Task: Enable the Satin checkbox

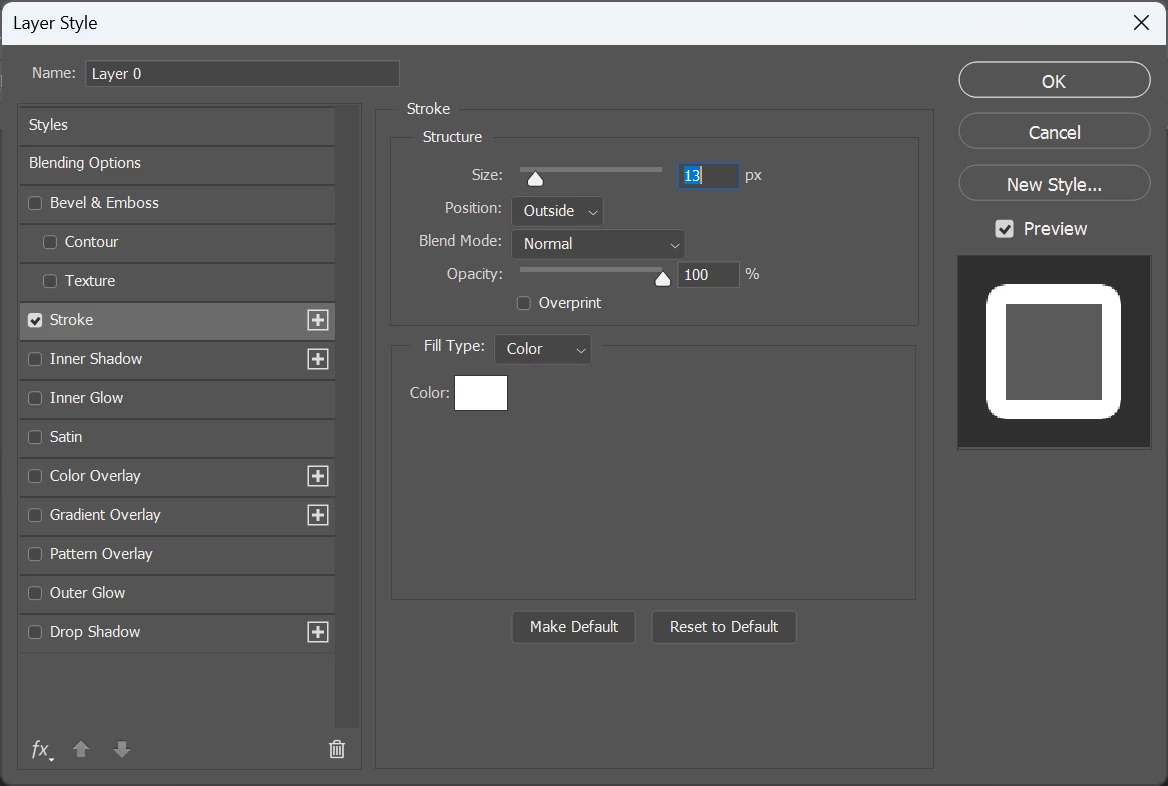Action: (x=35, y=437)
